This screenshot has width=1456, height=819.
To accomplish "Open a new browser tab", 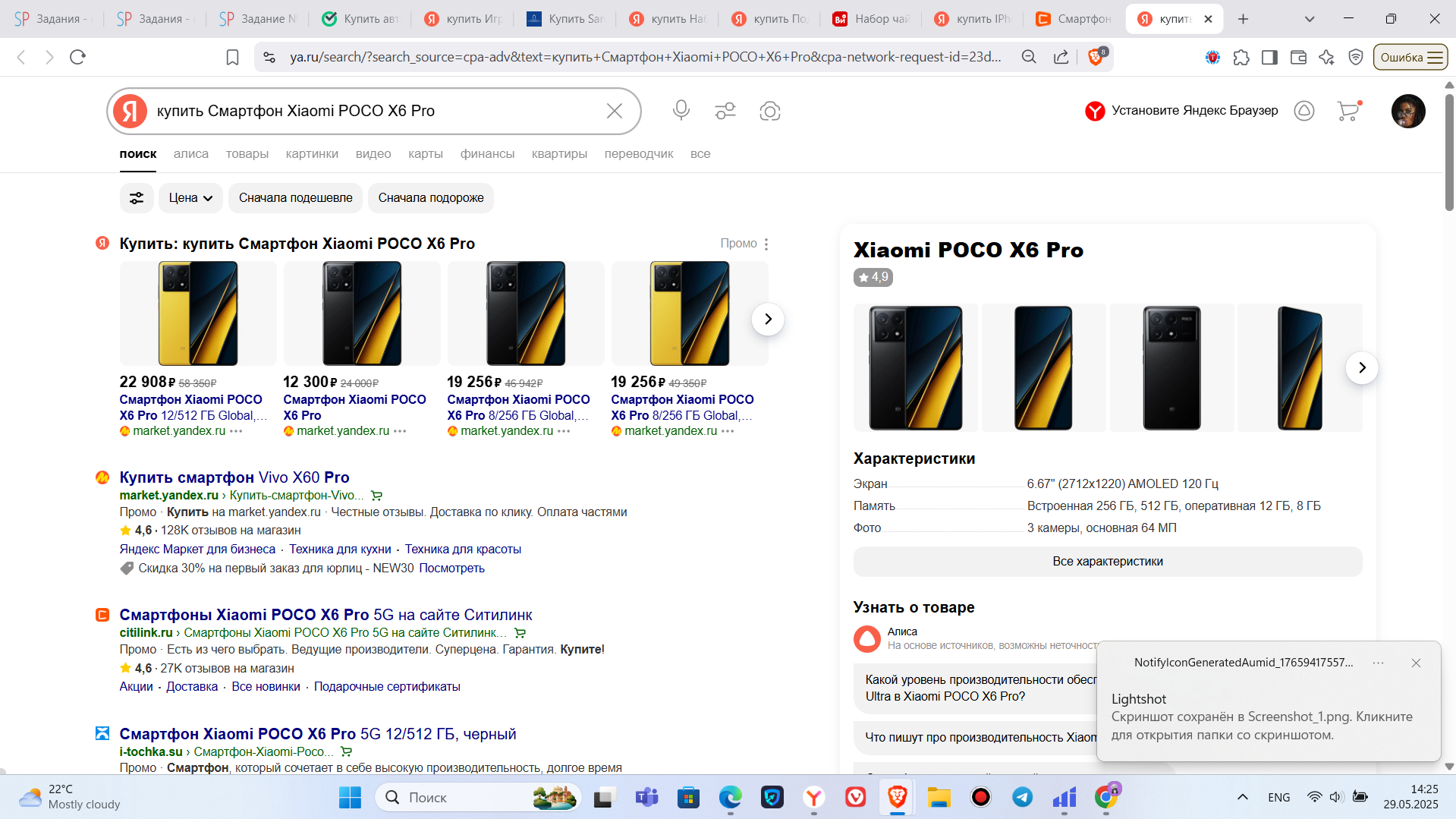I will [1243, 19].
